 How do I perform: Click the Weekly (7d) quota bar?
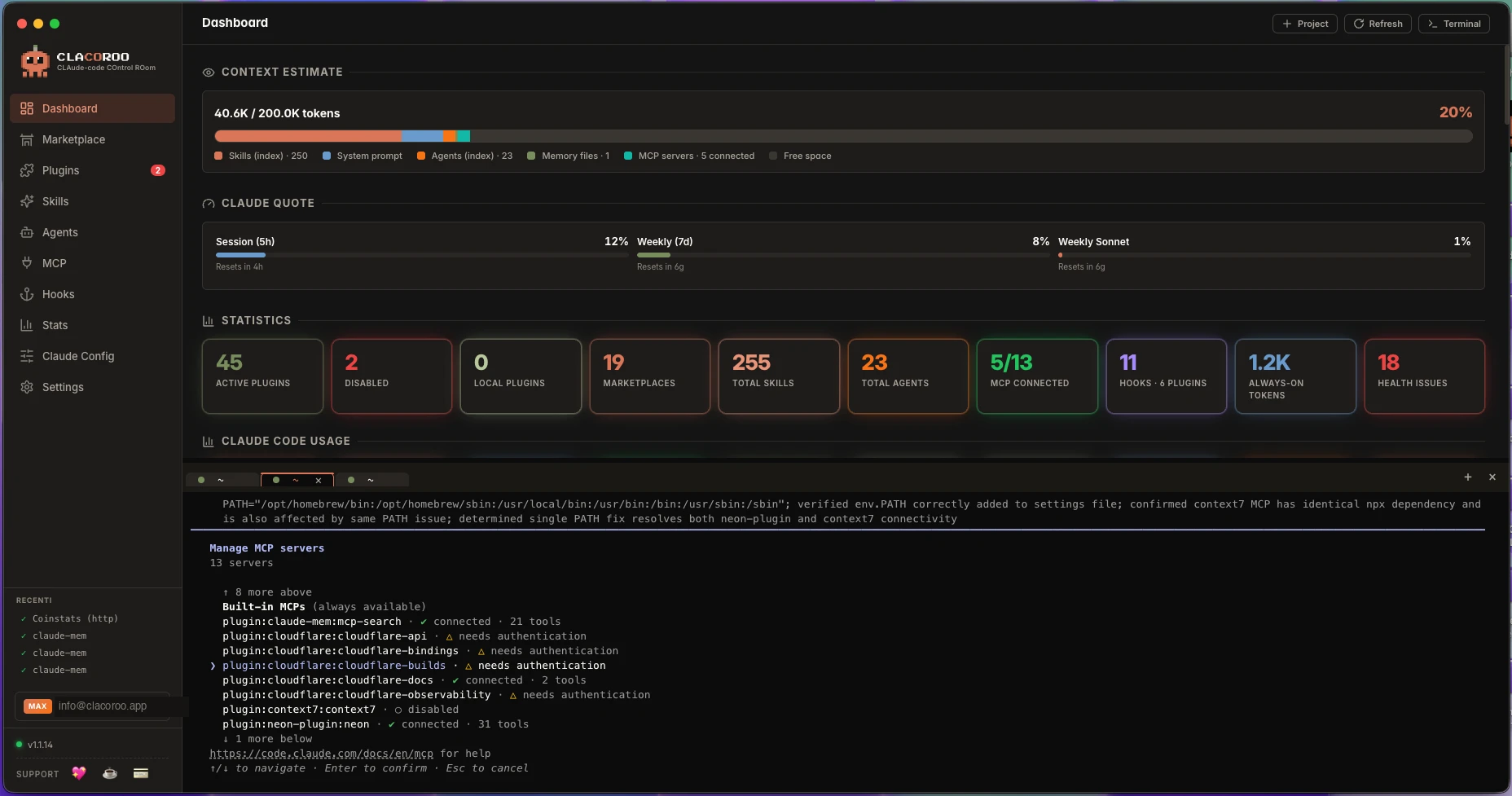click(843, 255)
